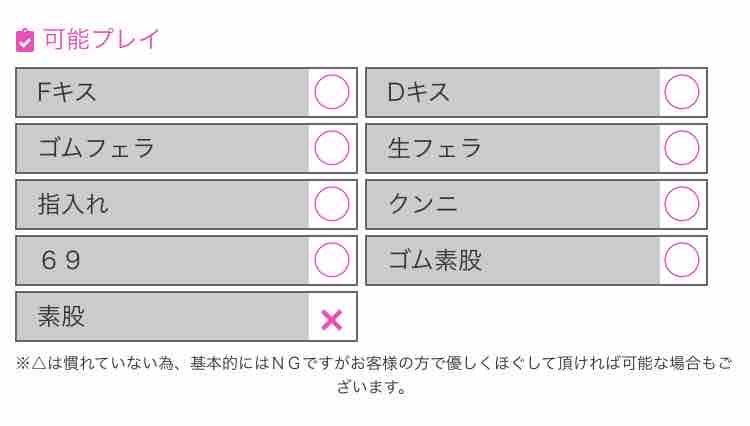
Task: Click the circle mark in the 指入れ row
Action: pyautogui.click(x=332, y=204)
